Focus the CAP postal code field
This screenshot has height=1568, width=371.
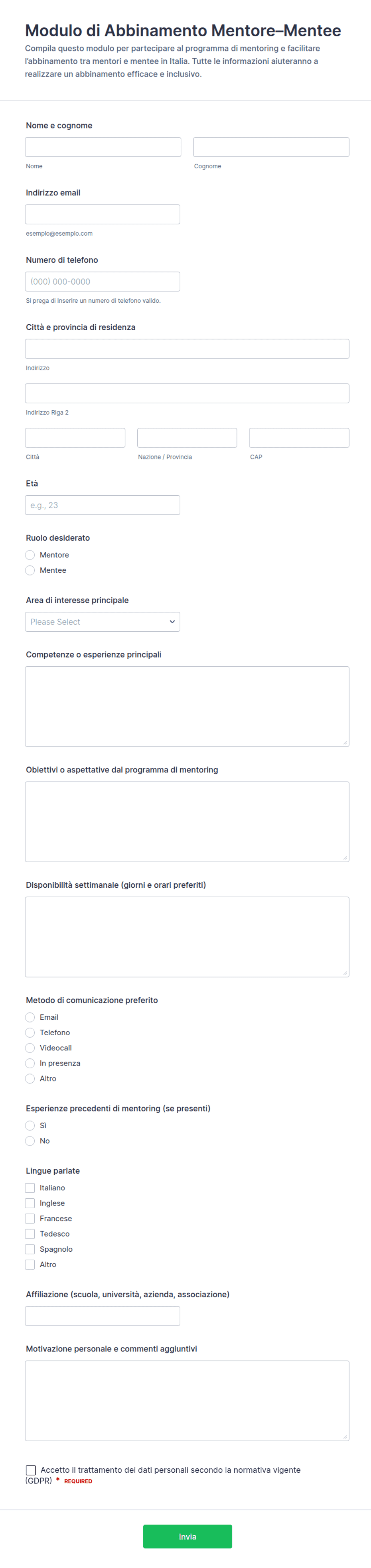point(299,437)
